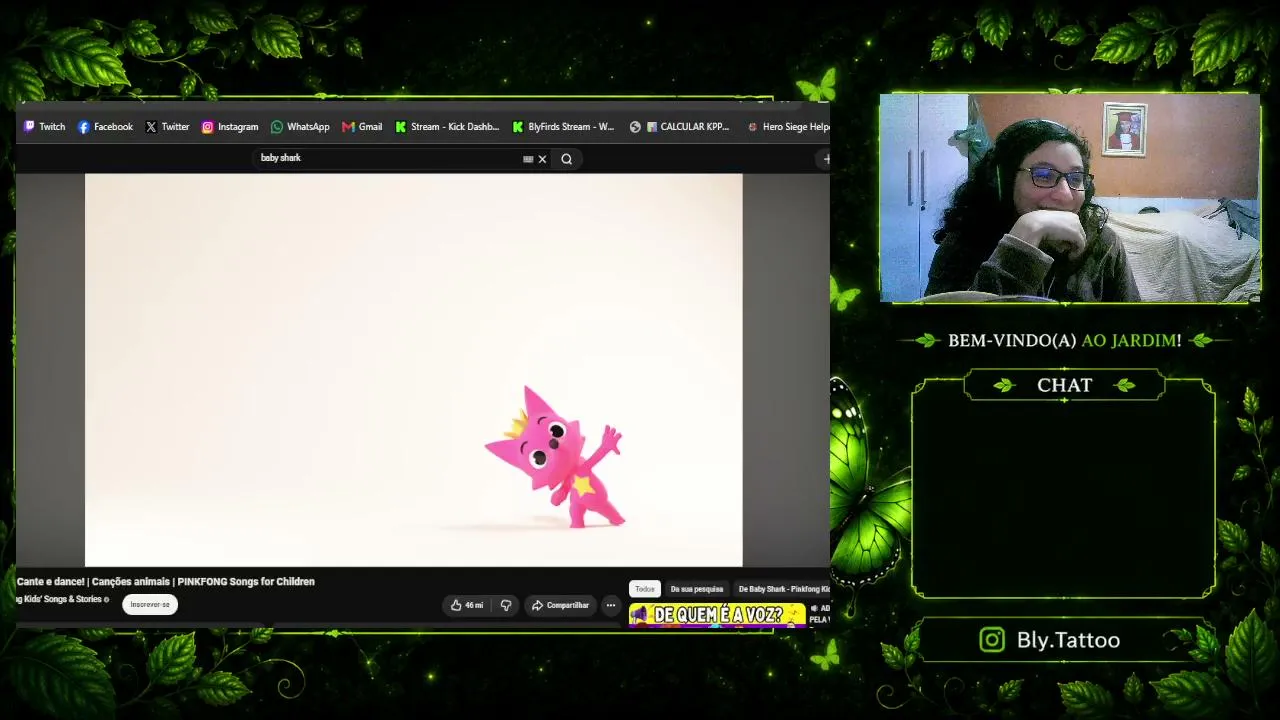Open the Hero Siege Helper bookmark
Image resolution: width=1280 pixels, height=720 pixels.
[x=789, y=127]
